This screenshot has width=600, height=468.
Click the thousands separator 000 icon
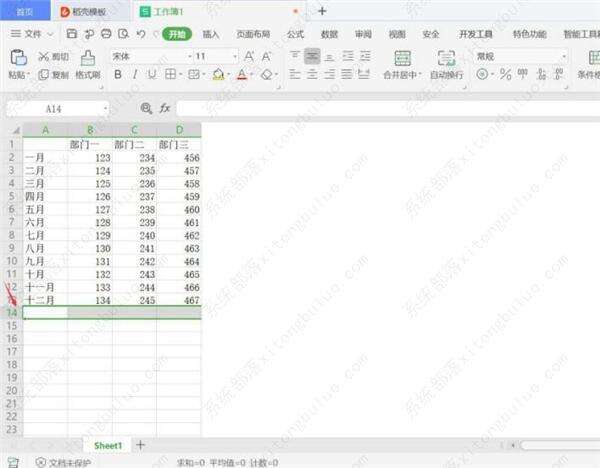[x=522, y=73]
